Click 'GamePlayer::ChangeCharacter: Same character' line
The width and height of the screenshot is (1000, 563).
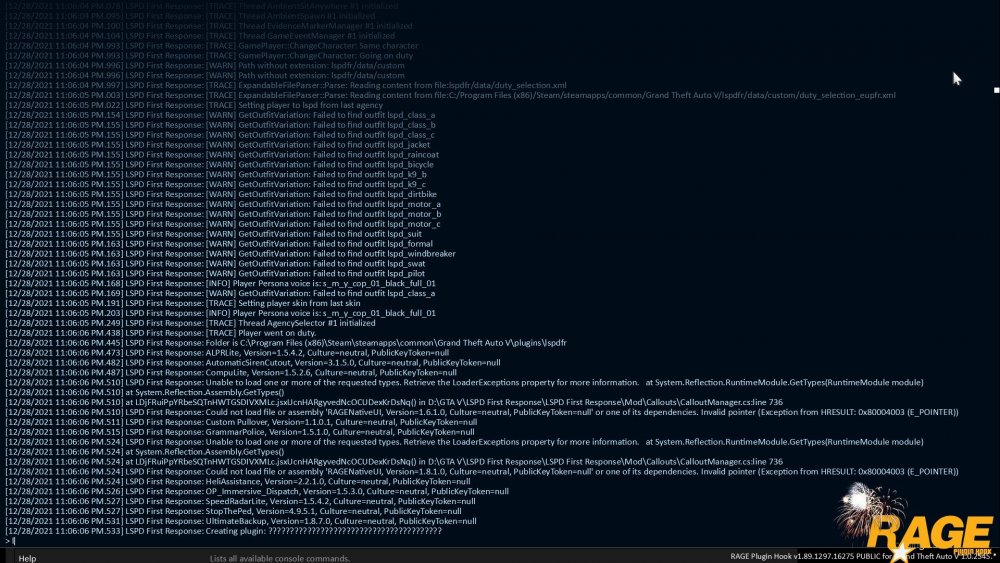click(212, 46)
